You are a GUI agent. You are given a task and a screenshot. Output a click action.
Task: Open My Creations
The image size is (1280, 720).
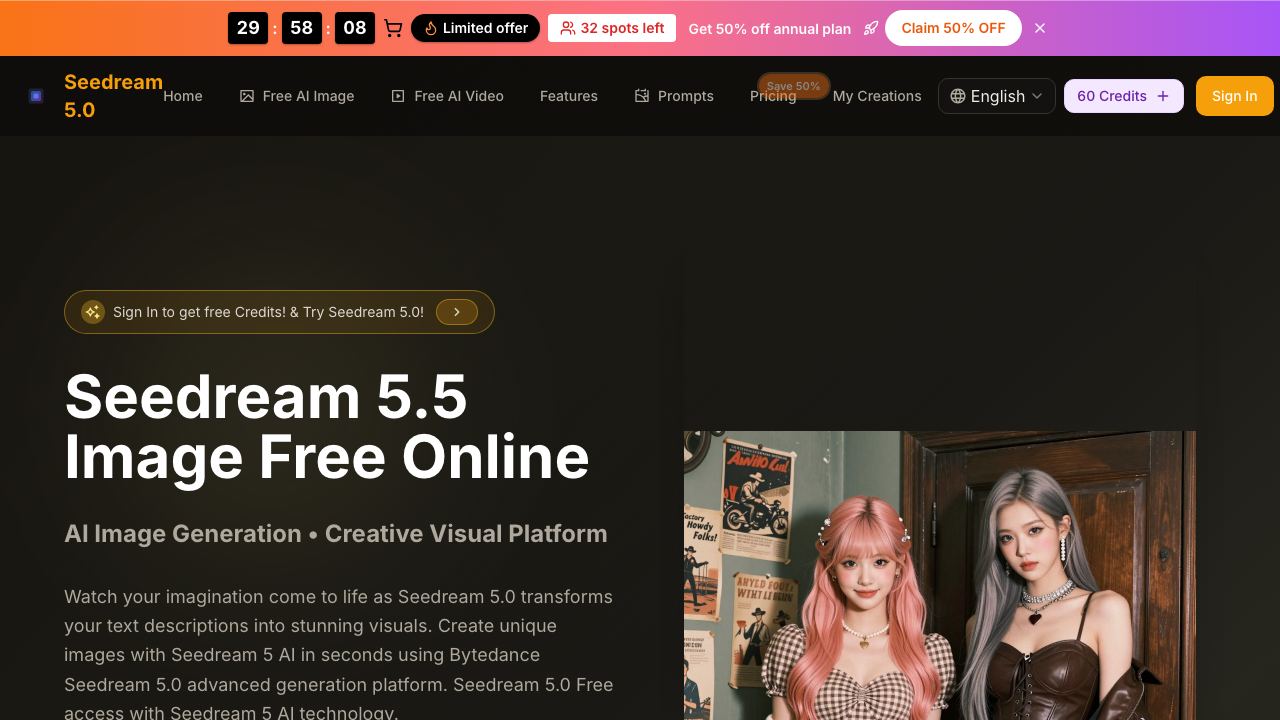(x=877, y=96)
